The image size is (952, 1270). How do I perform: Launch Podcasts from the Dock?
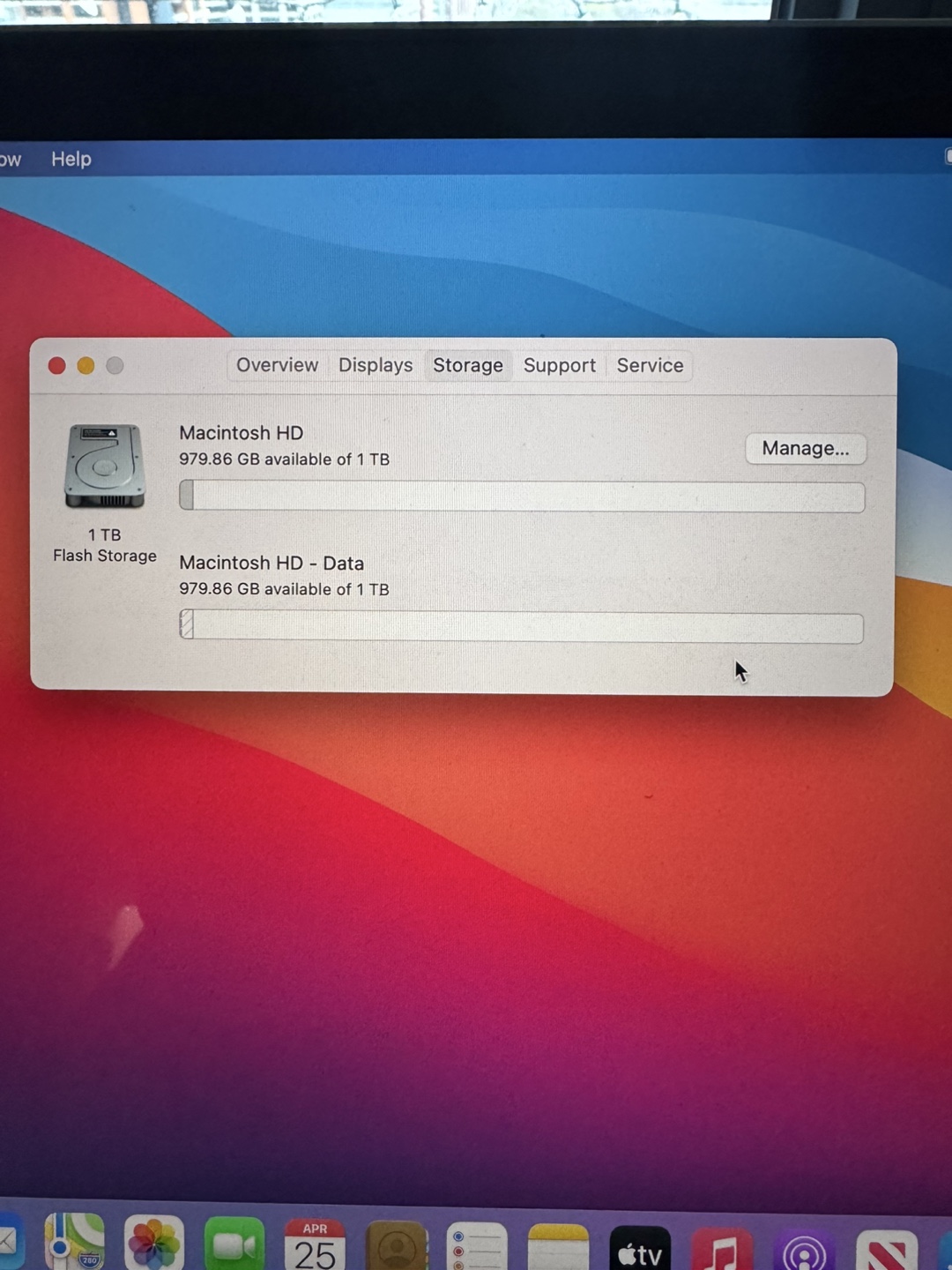pyautogui.click(x=804, y=1250)
